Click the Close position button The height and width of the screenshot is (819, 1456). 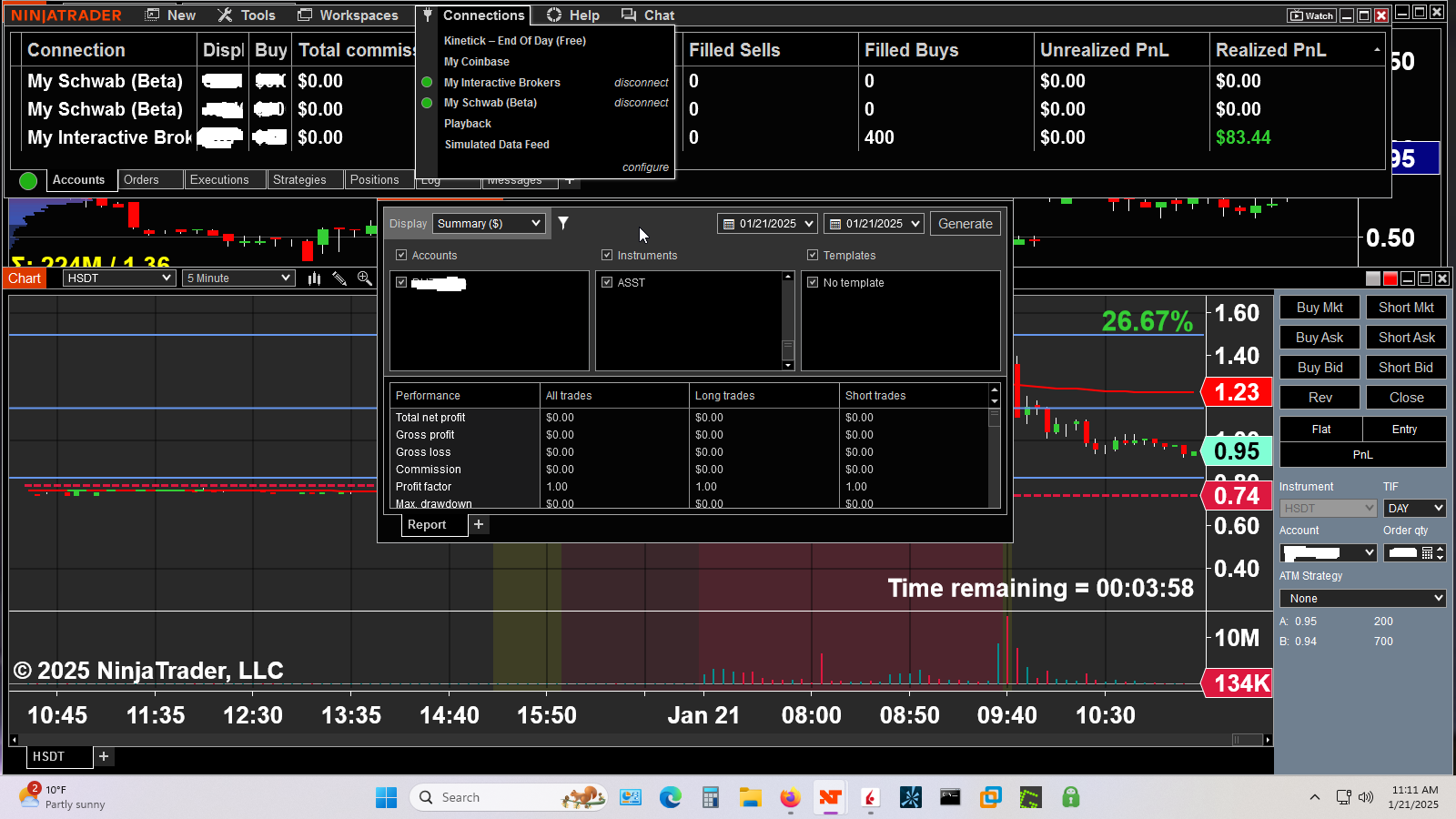1406,398
